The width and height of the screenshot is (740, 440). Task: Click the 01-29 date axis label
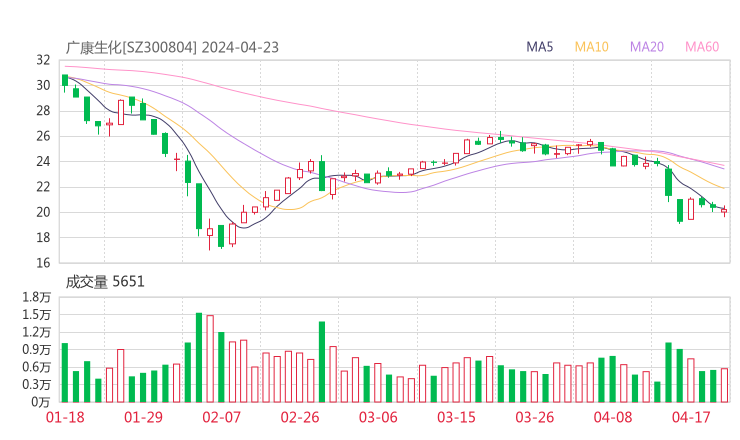point(143,417)
